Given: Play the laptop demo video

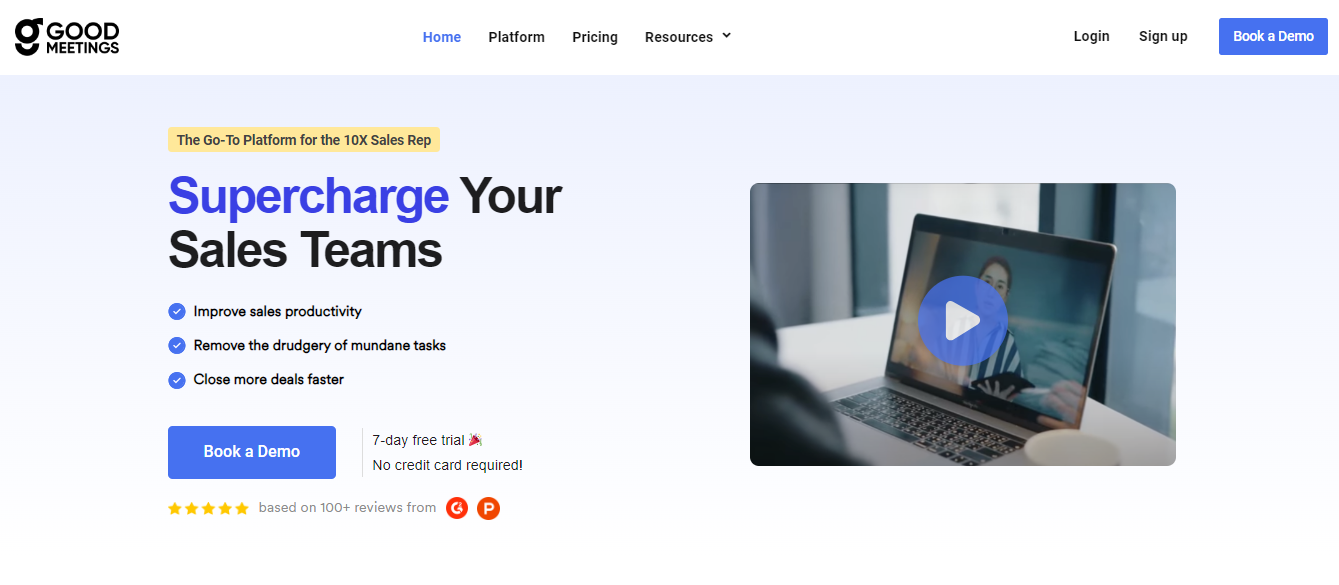Looking at the screenshot, I should tap(962, 320).
